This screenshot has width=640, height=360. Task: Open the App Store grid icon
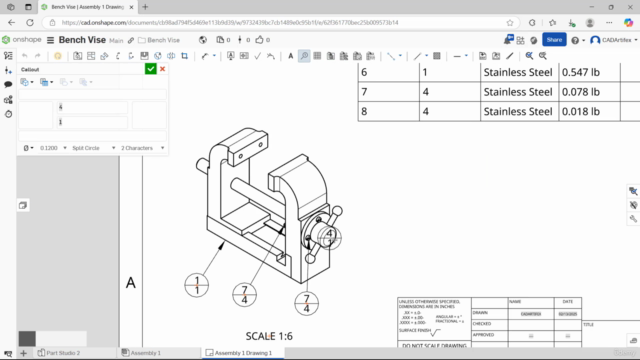click(x=520, y=40)
